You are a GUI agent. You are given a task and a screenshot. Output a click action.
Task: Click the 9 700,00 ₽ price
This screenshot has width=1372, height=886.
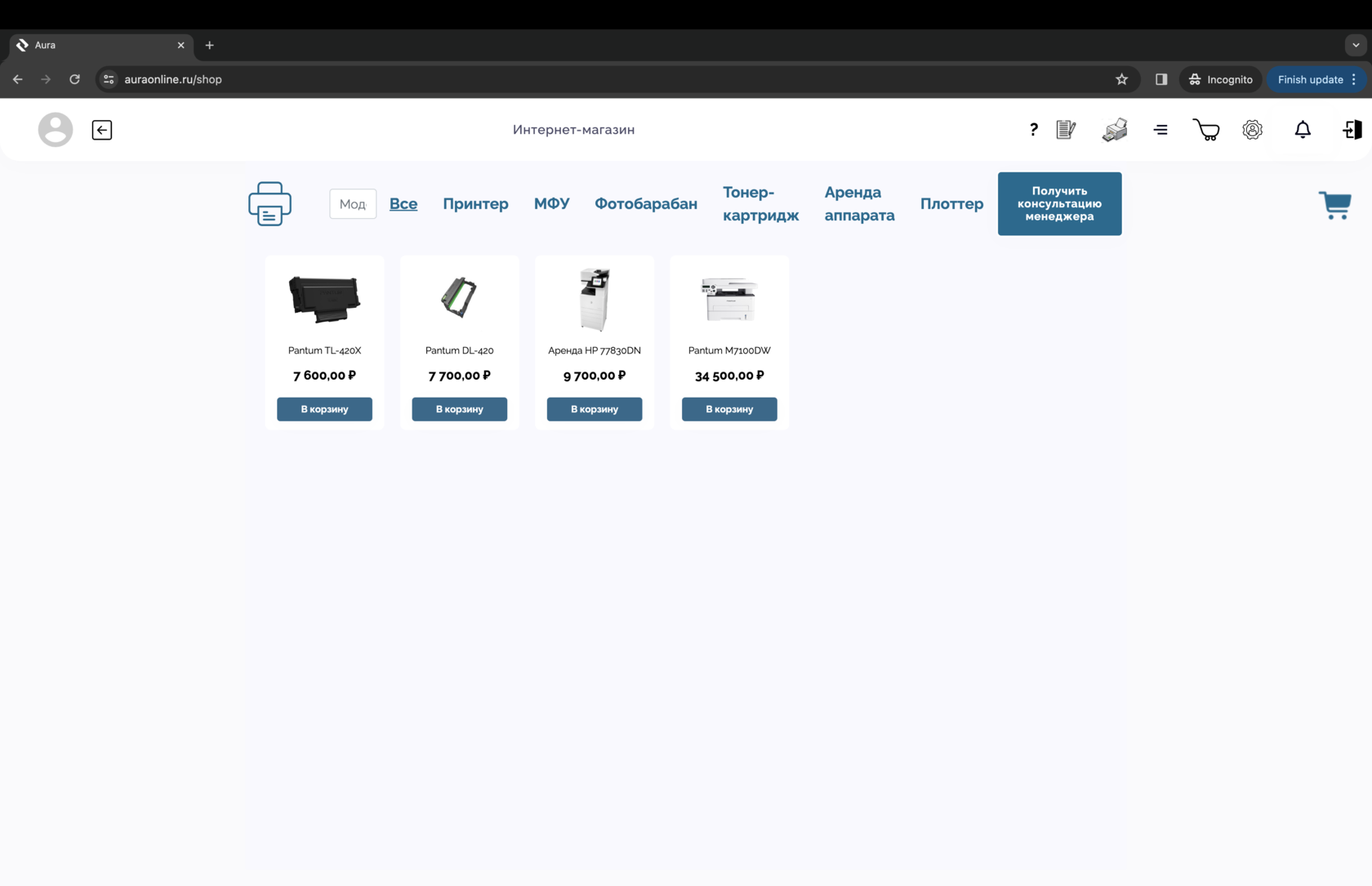[595, 376]
